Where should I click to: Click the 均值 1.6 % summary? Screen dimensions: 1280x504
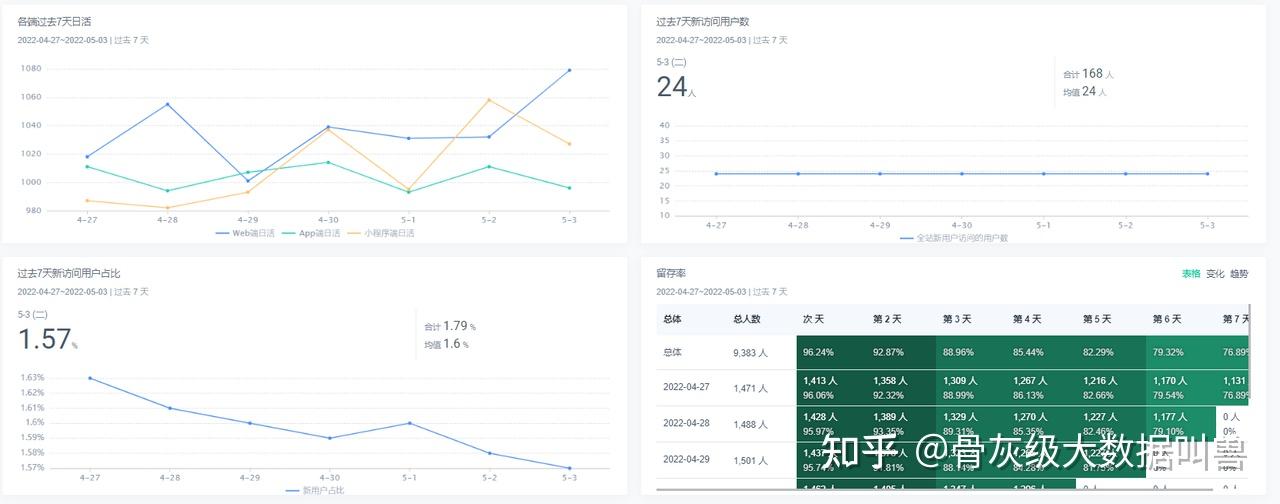[446, 344]
